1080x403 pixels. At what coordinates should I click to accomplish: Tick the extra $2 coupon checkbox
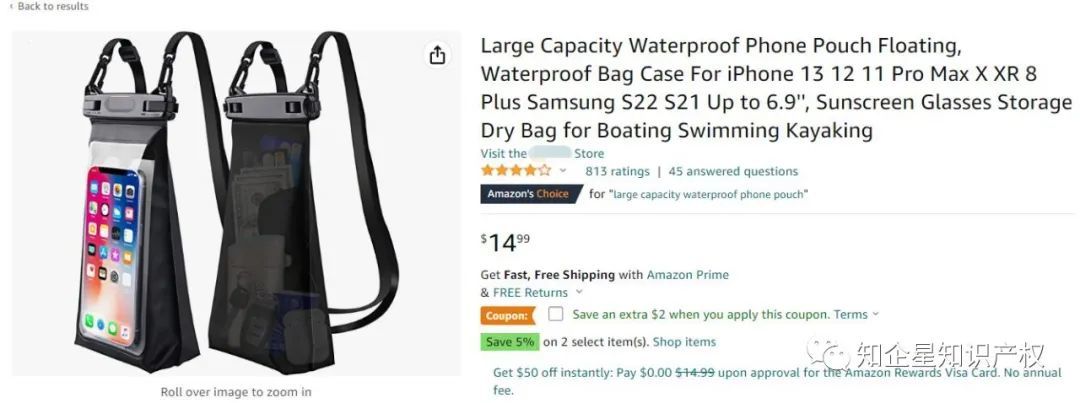pyautogui.click(x=556, y=314)
